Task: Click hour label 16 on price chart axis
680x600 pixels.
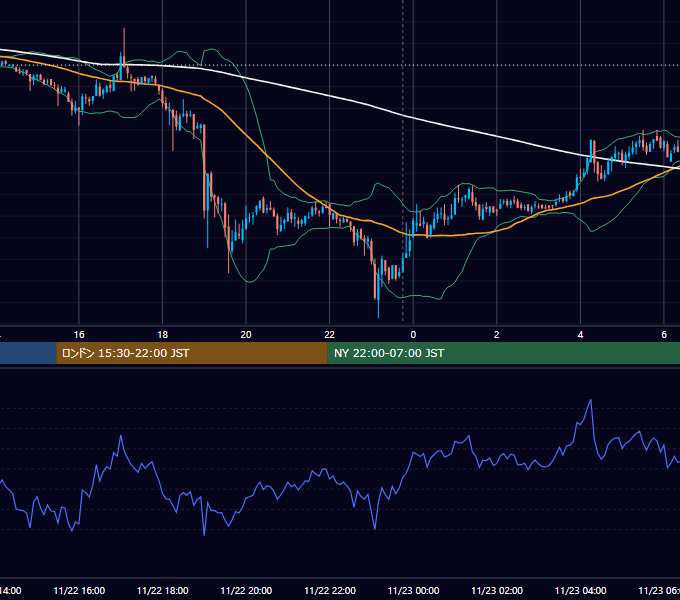Action: pos(79,335)
